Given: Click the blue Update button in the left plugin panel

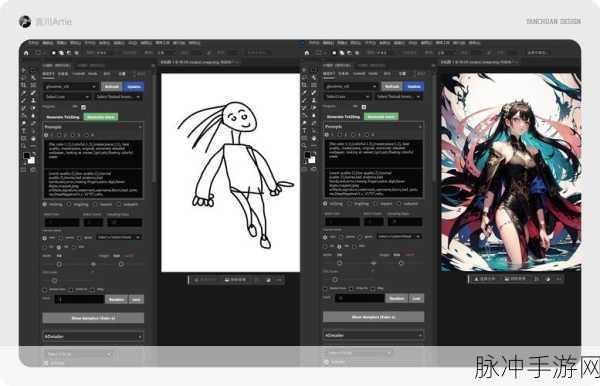Looking at the screenshot, I should pyautogui.click(x=134, y=87).
